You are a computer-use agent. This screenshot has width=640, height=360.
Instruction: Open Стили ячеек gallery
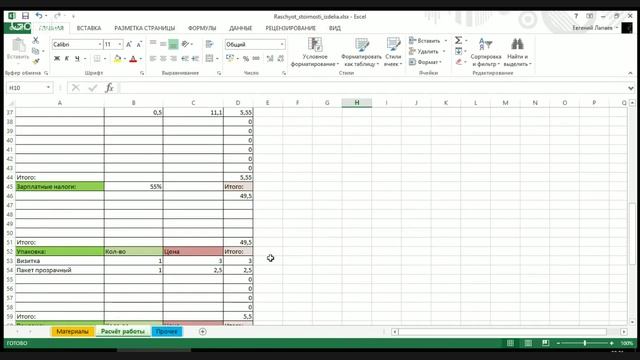(393, 52)
